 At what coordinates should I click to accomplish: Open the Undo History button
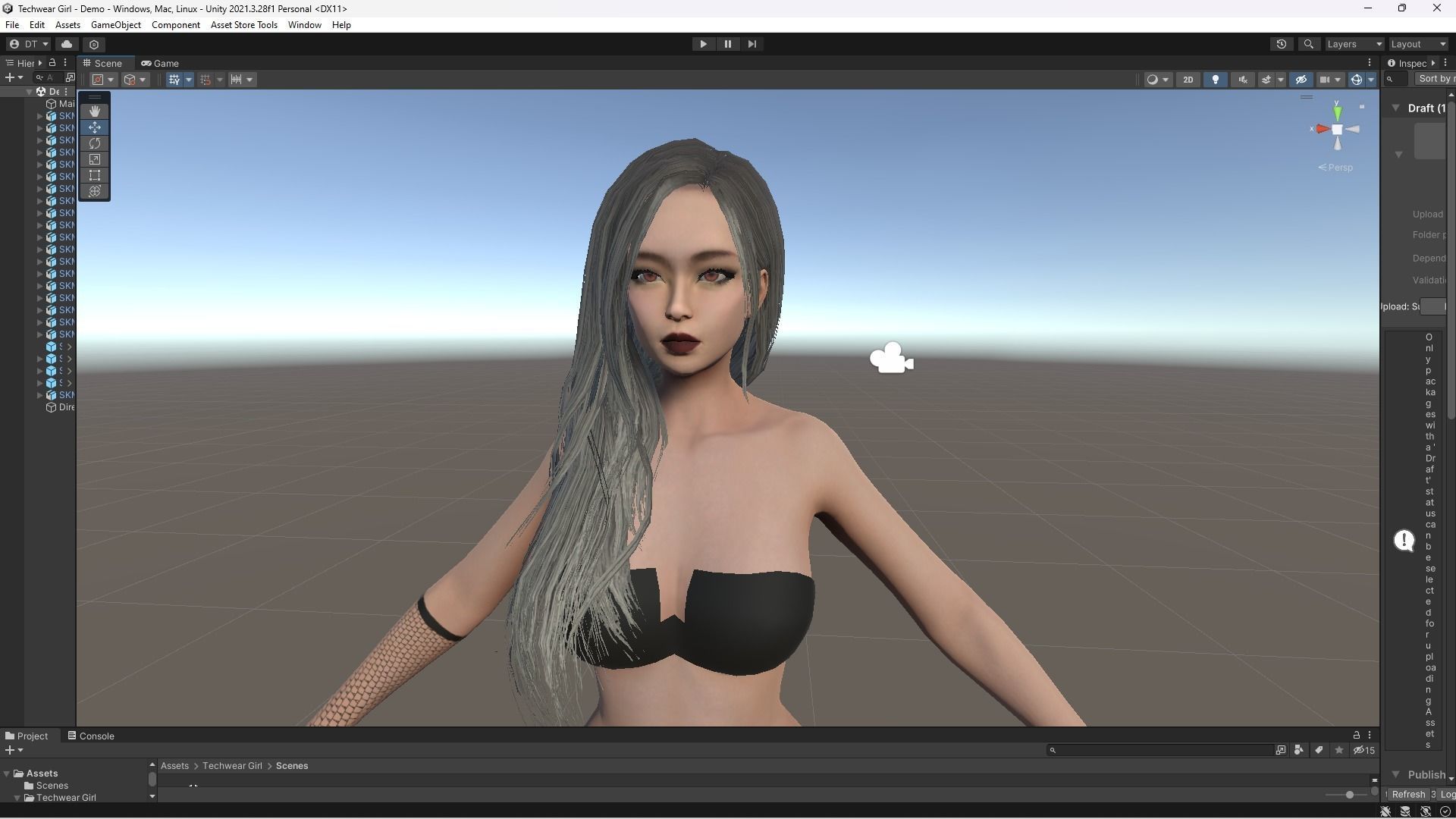[1282, 44]
